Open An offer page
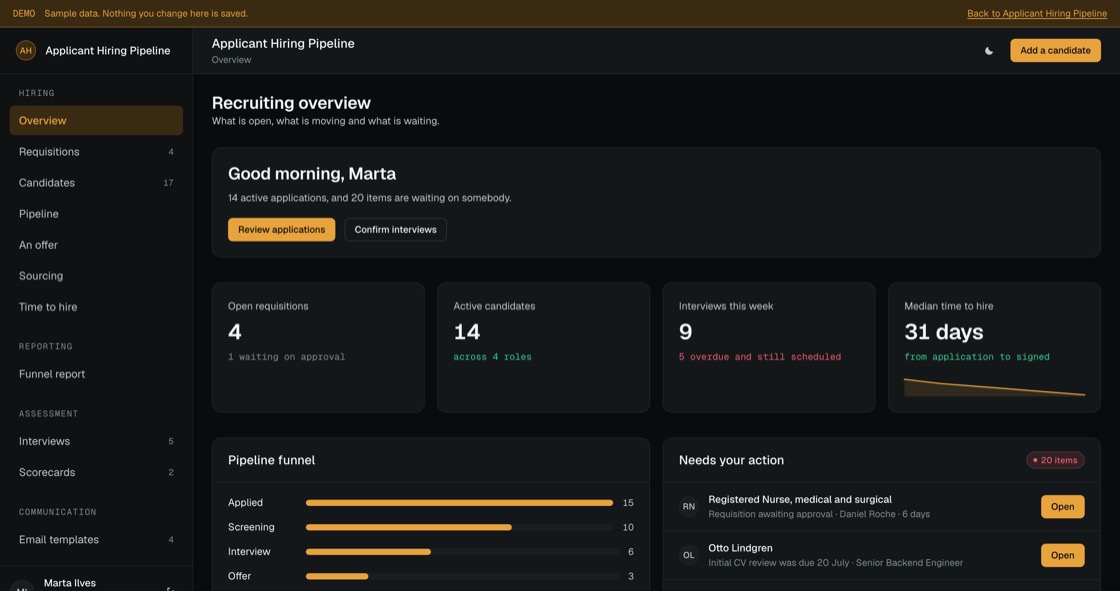This screenshot has width=1120, height=591. click(x=96, y=245)
